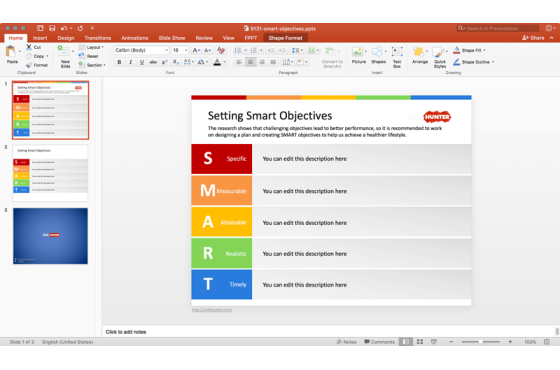Insert a Picture from the ribbon
The height and width of the screenshot is (370, 560).
click(x=358, y=55)
